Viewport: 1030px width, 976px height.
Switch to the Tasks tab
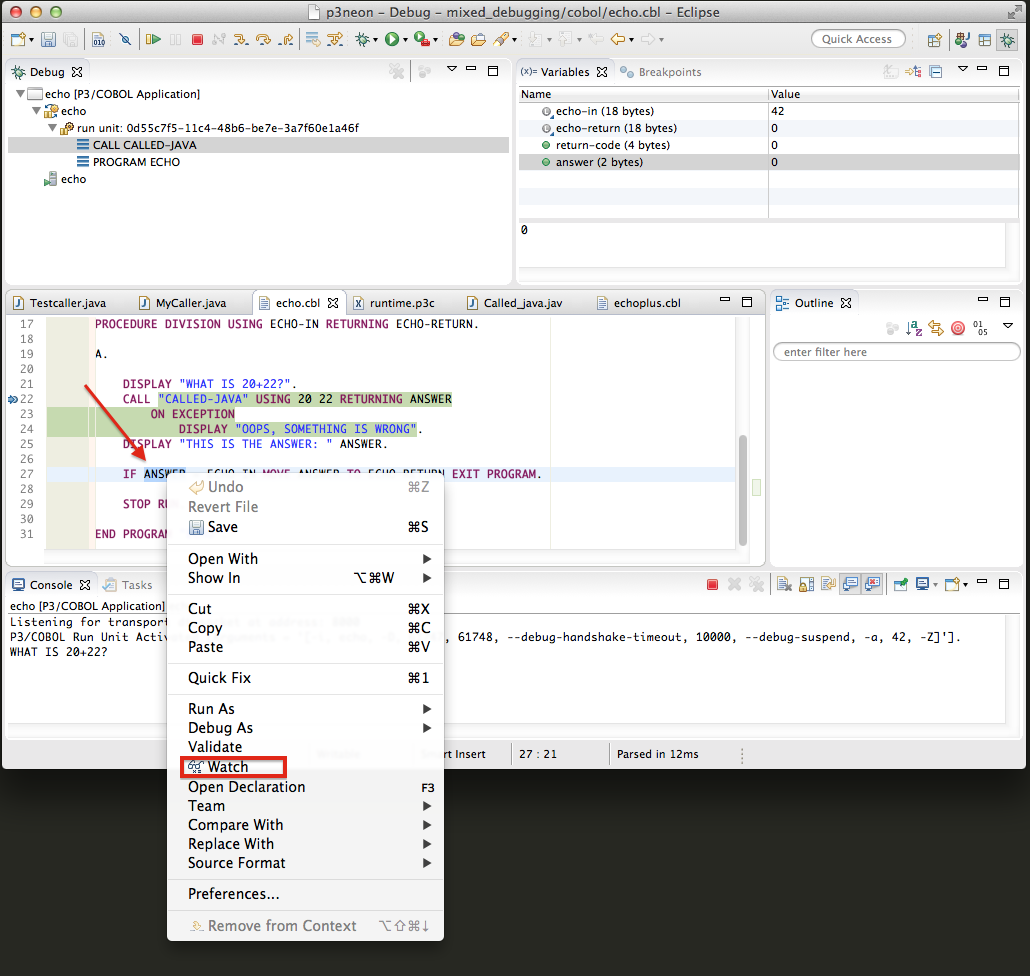(x=129, y=585)
